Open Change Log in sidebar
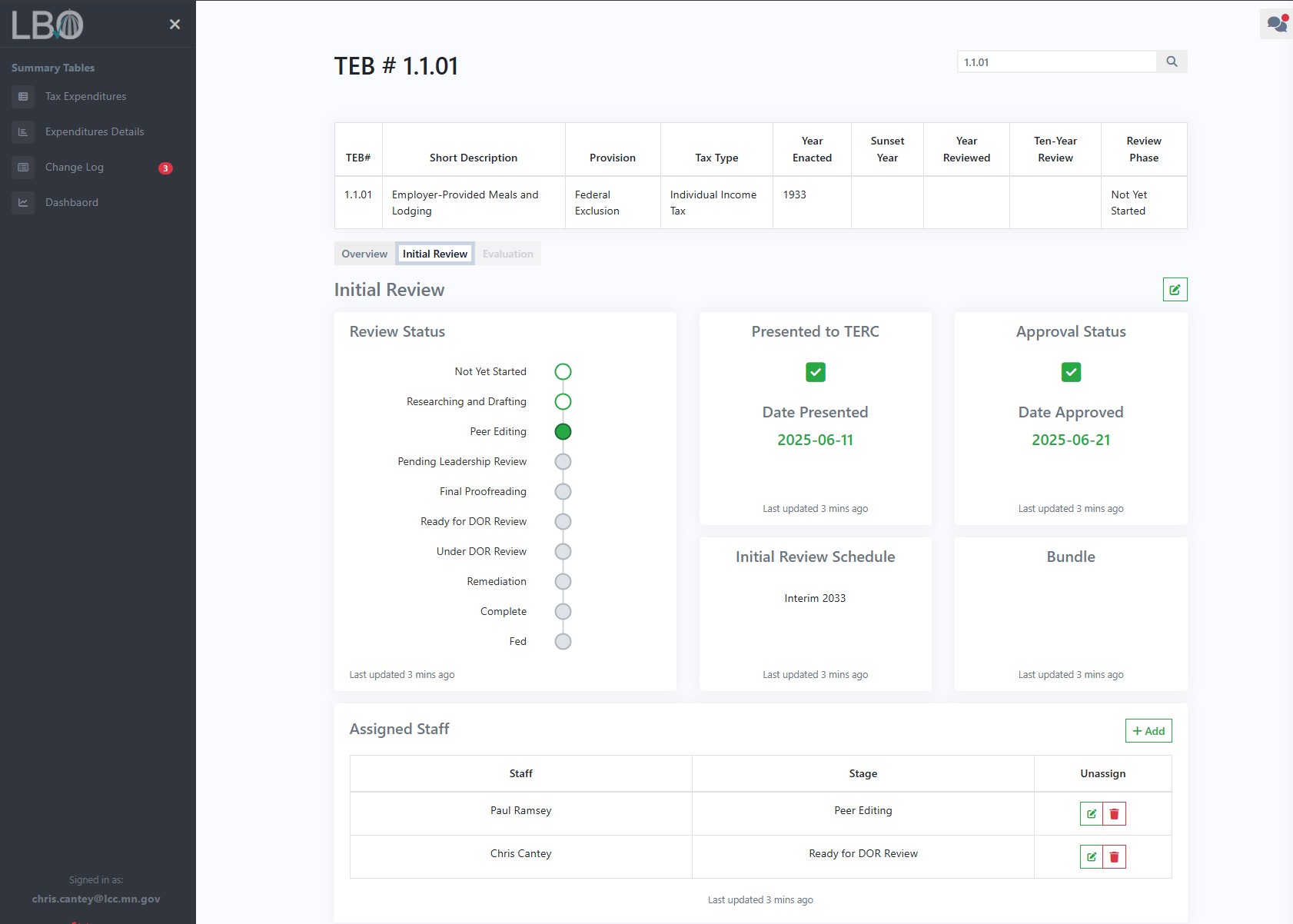Image resolution: width=1293 pixels, height=924 pixels. coord(75,168)
